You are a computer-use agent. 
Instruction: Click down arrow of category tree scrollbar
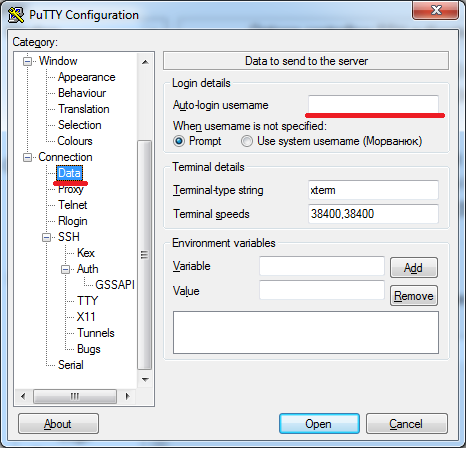pyautogui.click(x=145, y=379)
